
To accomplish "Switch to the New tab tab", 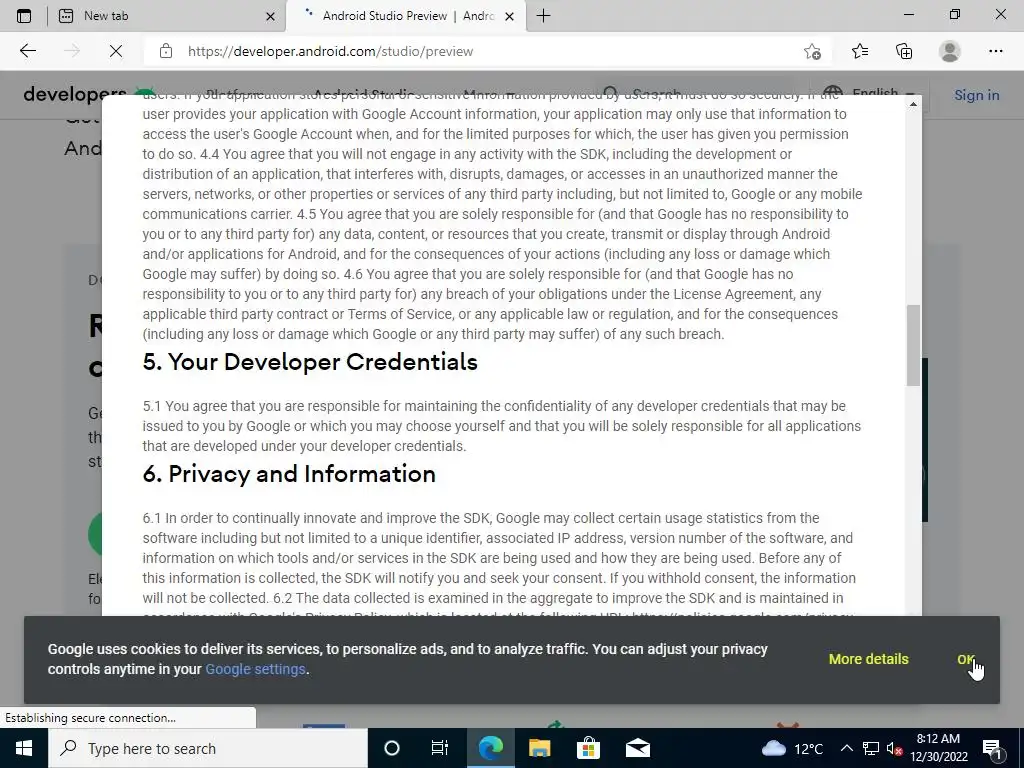I will pyautogui.click(x=166, y=16).
